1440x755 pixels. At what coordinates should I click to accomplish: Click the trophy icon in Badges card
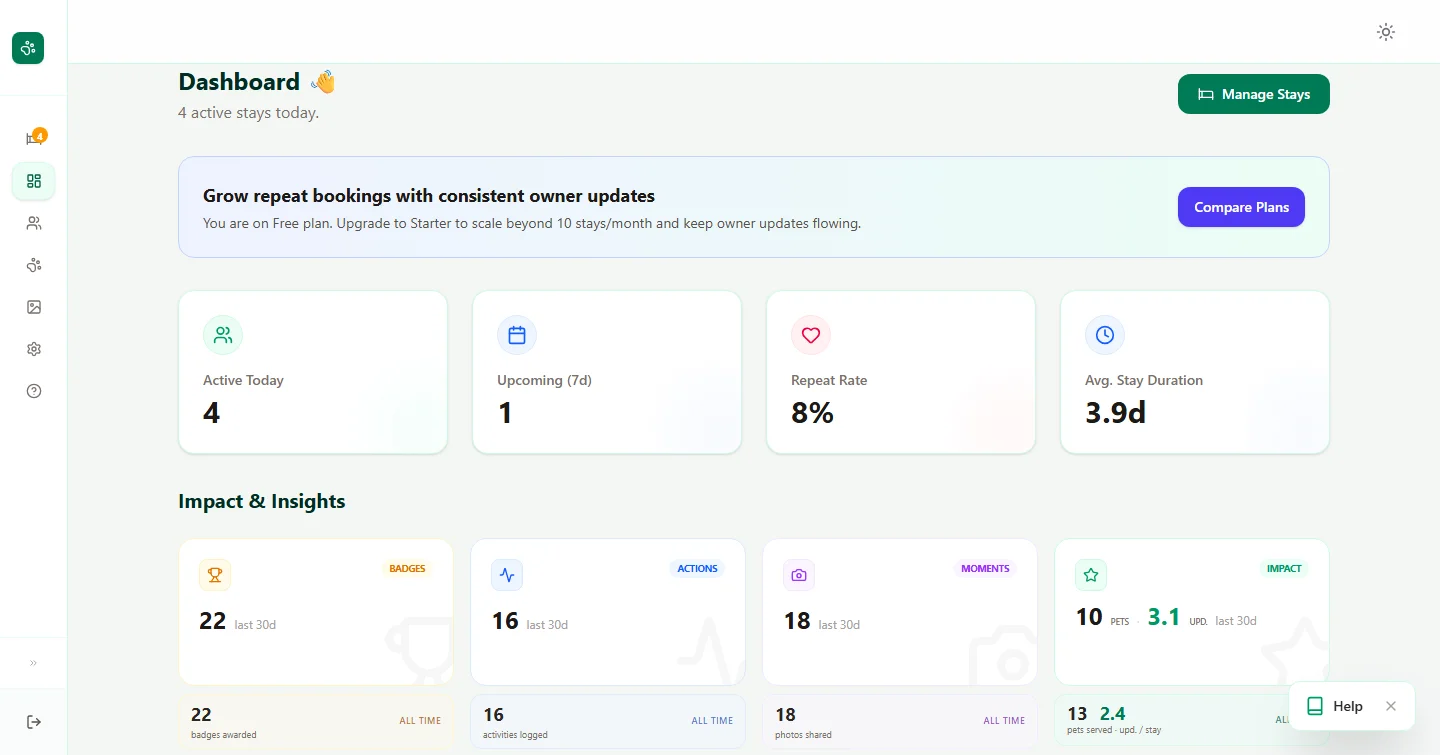pyautogui.click(x=215, y=575)
